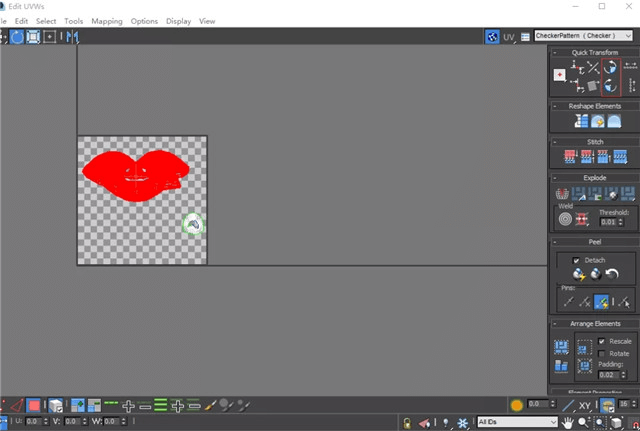Viewport: 640px width, 431px height.
Task: Click Stitch To Average icon
Action: point(587,156)
